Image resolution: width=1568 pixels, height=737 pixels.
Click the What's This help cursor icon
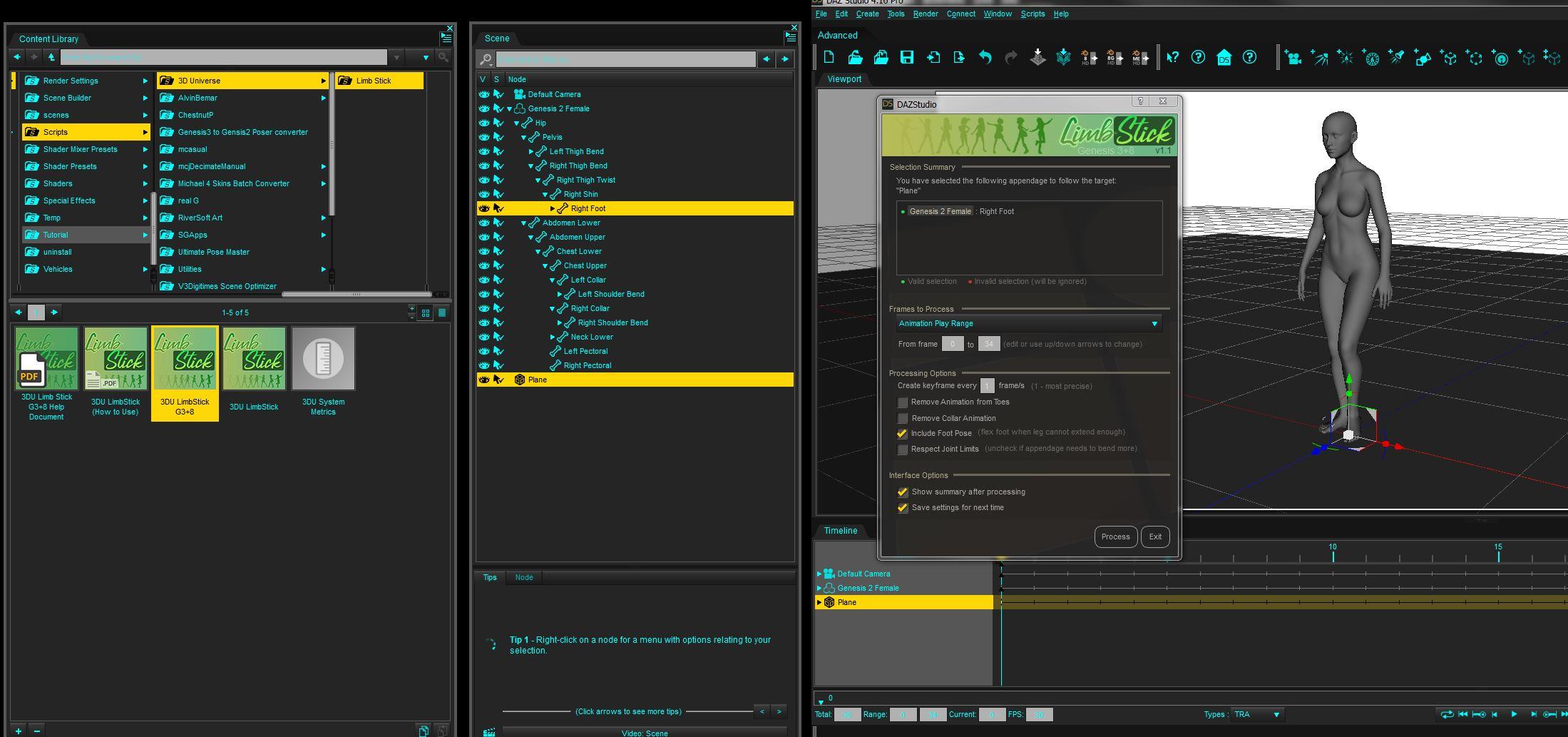tap(1172, 57)
